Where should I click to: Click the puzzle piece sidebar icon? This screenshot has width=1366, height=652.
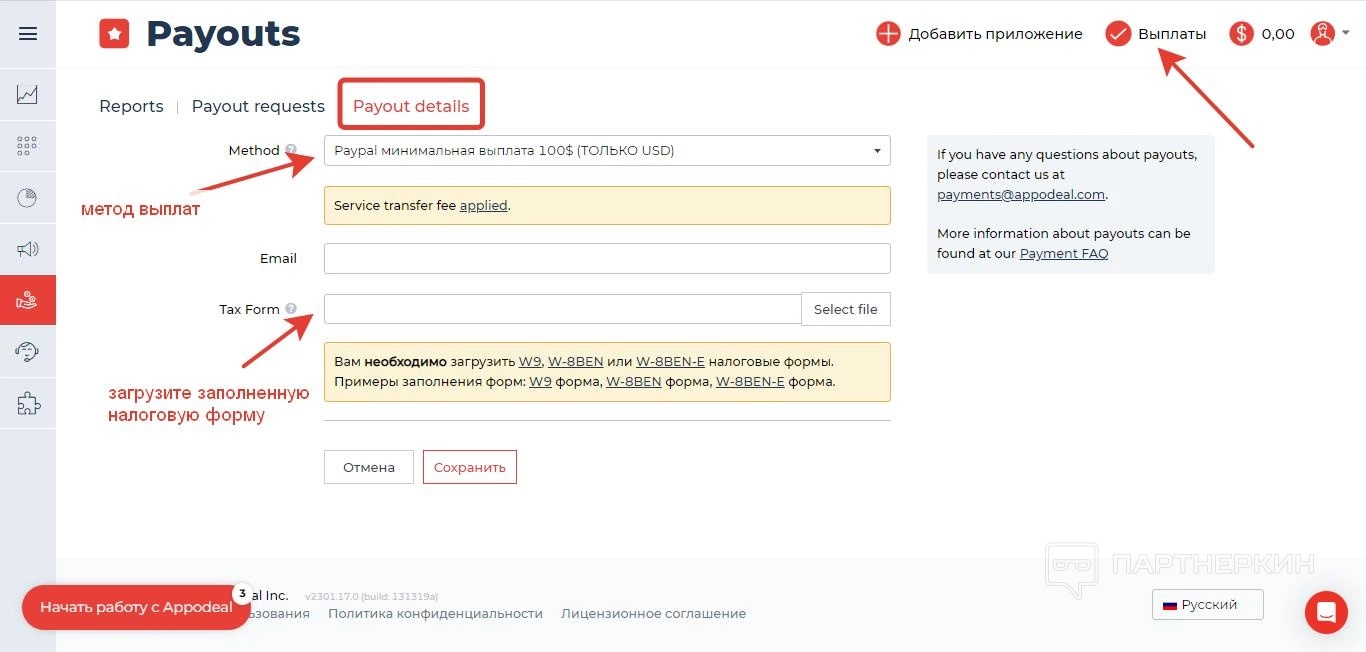[28, 403]
